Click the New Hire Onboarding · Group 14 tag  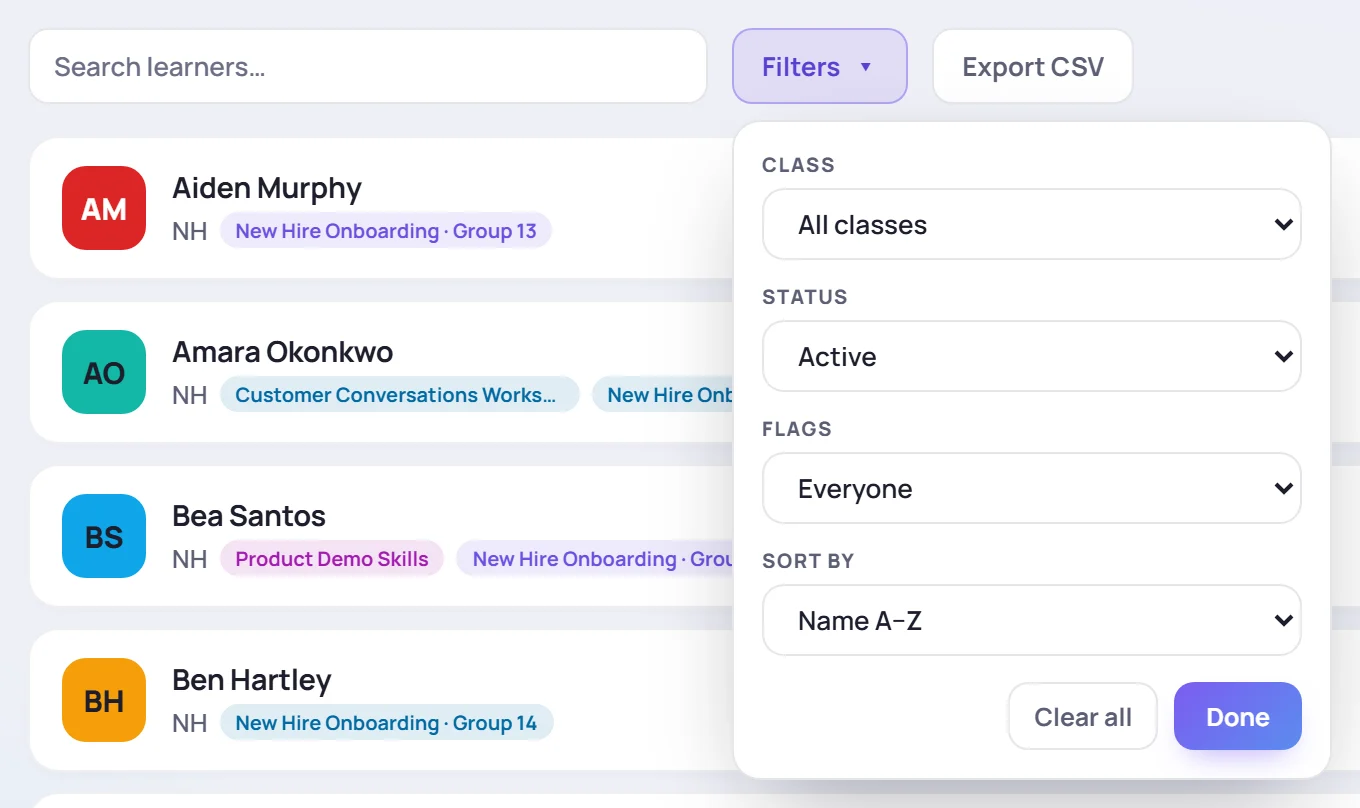(x=386, y=723)
